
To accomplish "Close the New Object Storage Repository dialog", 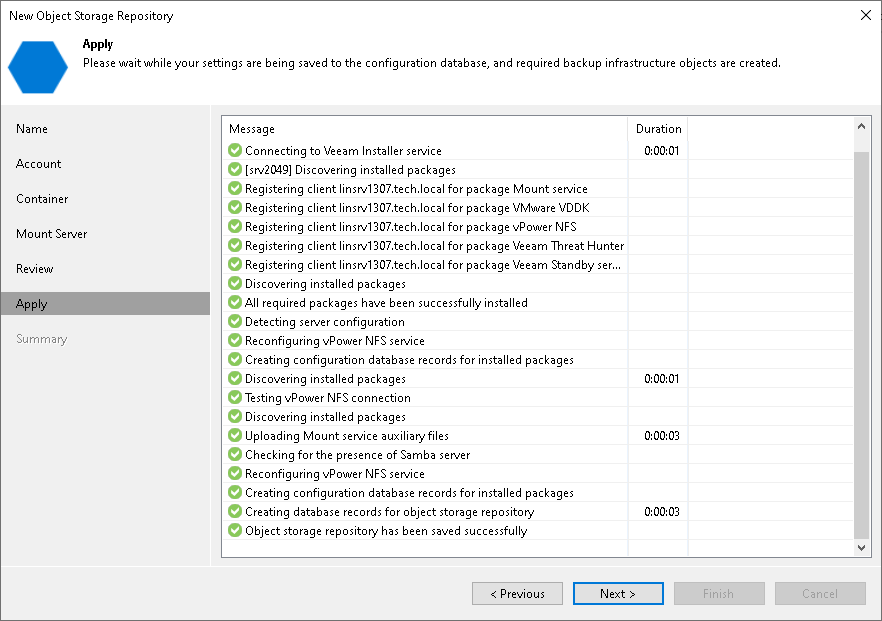I will pos(866,15).
